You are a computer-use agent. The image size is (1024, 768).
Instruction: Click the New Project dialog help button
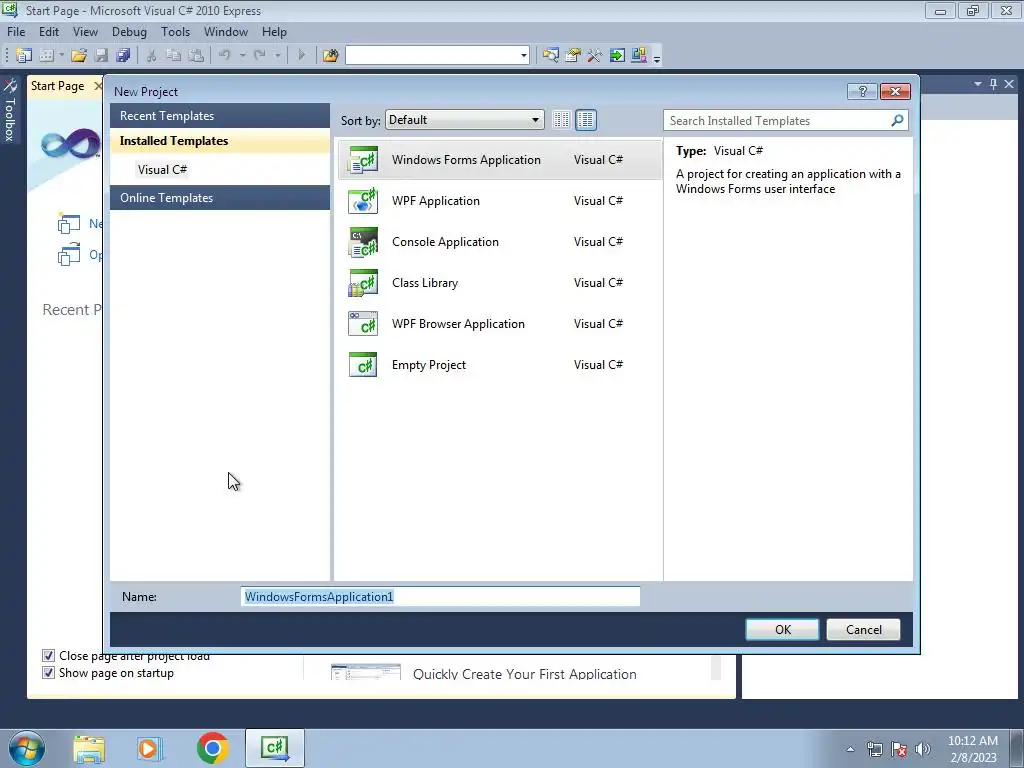pyautogui.click(x=862, y=91)
